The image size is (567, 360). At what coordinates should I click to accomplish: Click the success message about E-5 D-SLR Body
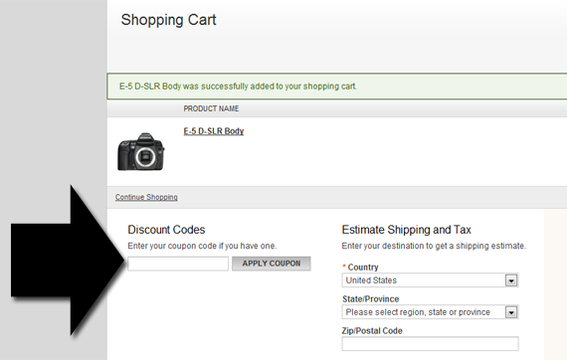click(238, 86)
